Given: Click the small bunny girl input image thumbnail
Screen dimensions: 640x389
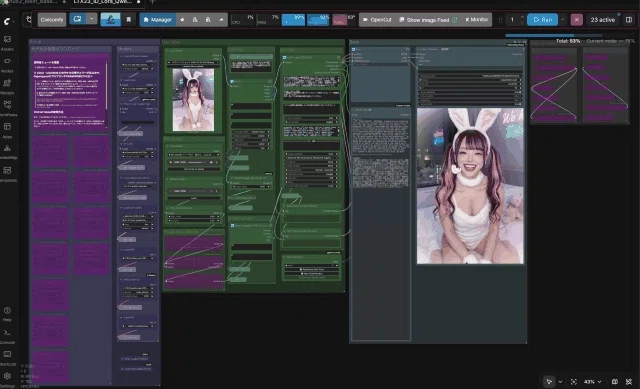Looking at the screenshot, I should [193, 100].
